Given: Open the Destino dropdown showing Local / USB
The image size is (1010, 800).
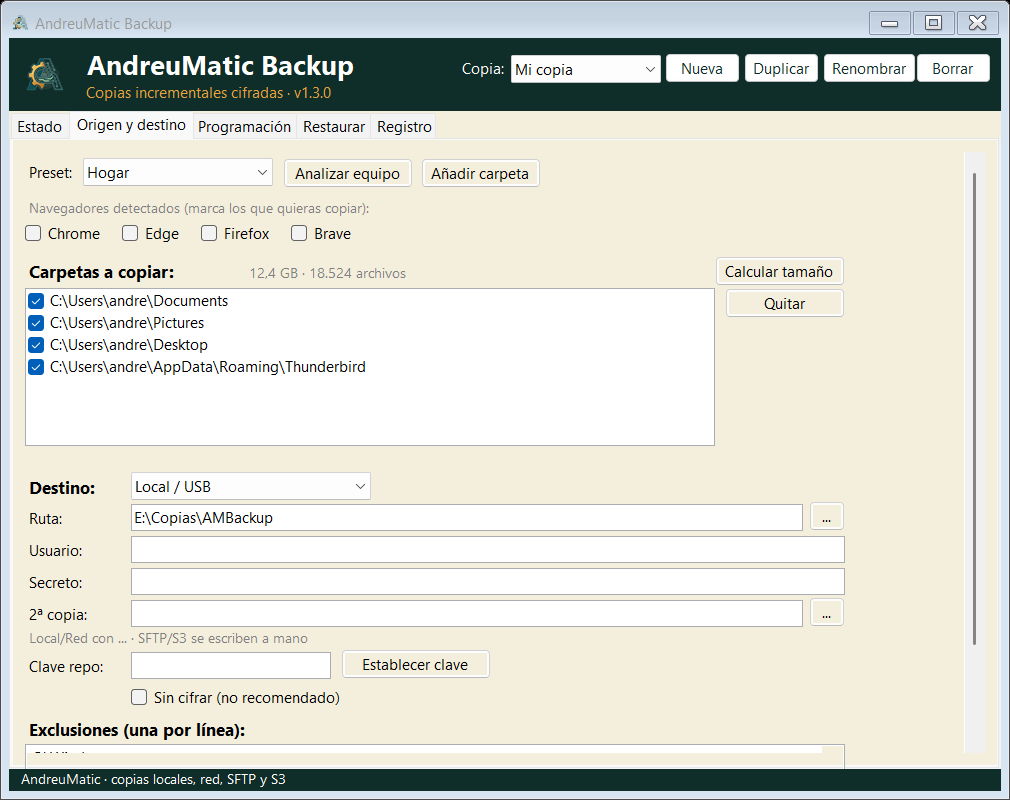Looking at the screenshot, I should click(251, 486).
